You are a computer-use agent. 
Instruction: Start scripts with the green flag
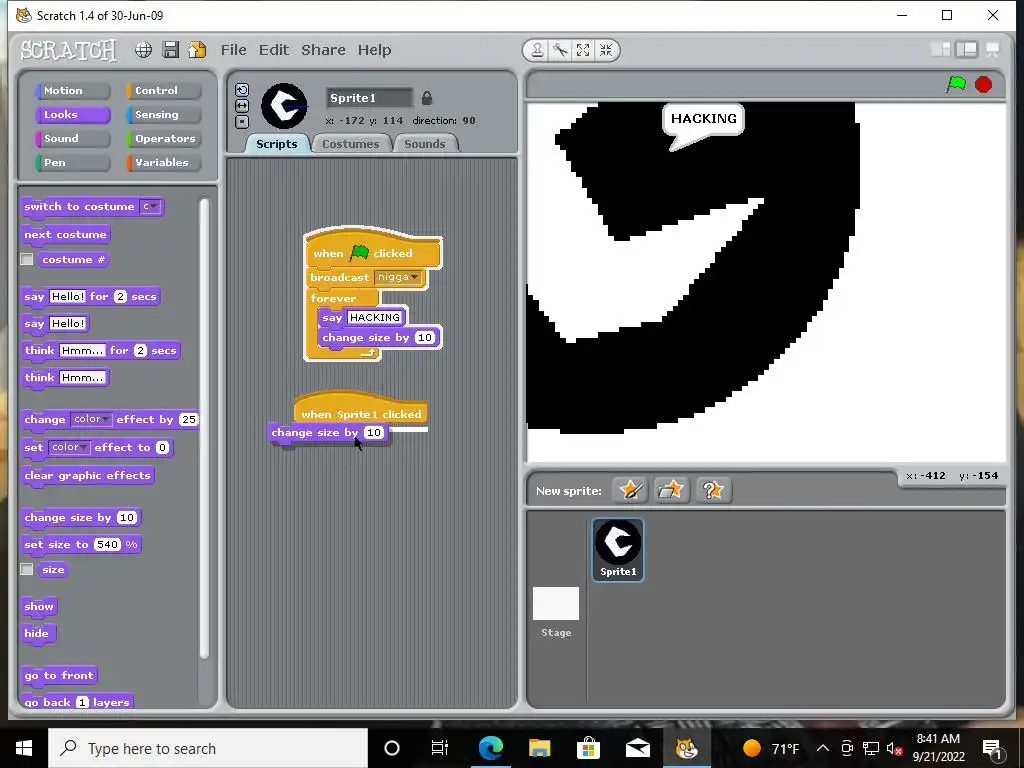(x=956, y=84)
